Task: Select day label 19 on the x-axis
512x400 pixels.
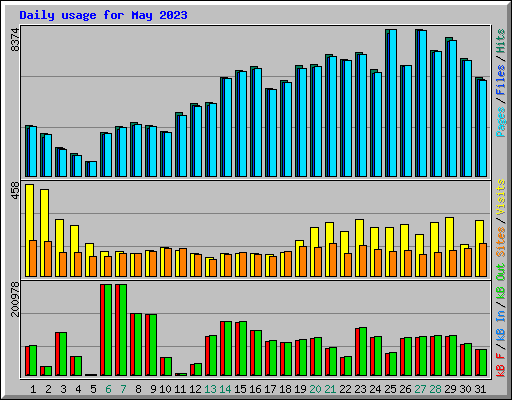Action: pos(300,389)
